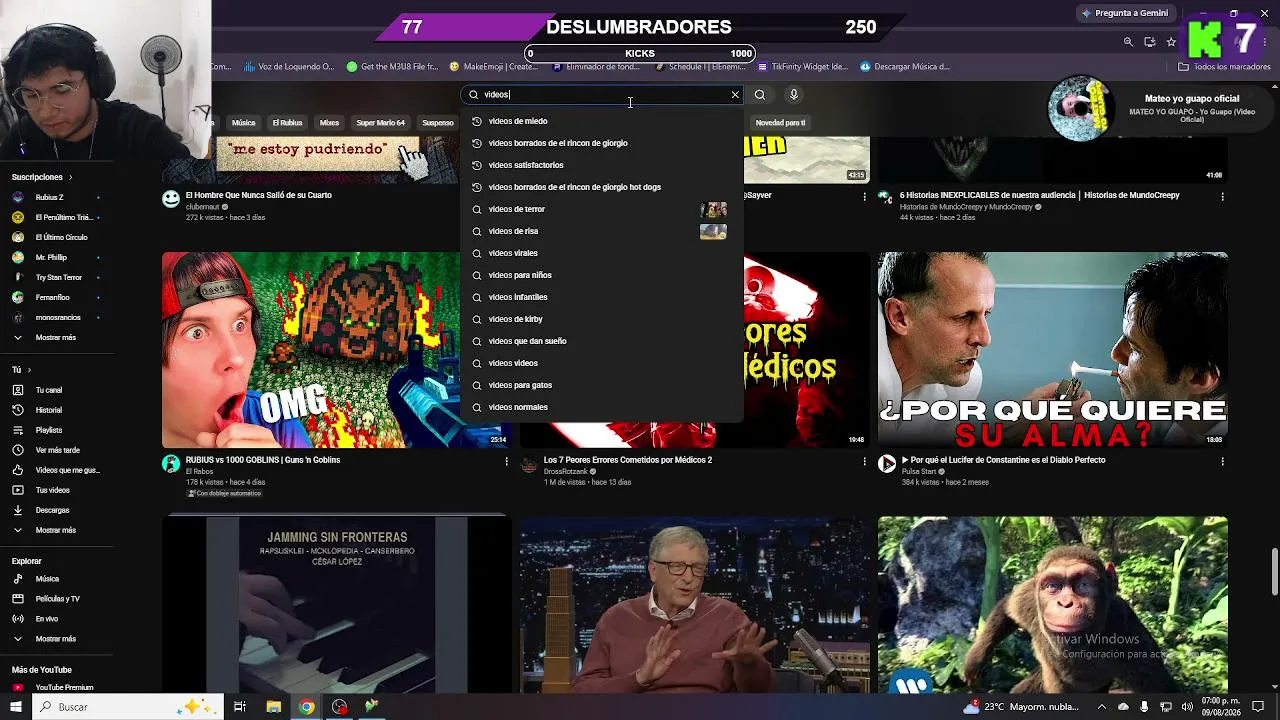
Task: Expand 'Mostrar más' under Suscripciones
Action: (x=55, y=338)
